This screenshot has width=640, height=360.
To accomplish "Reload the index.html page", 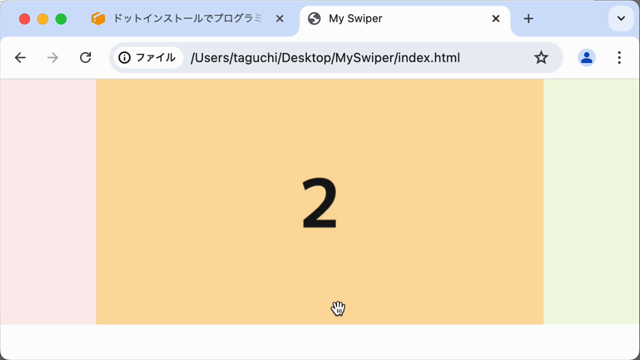I will 85,58.
